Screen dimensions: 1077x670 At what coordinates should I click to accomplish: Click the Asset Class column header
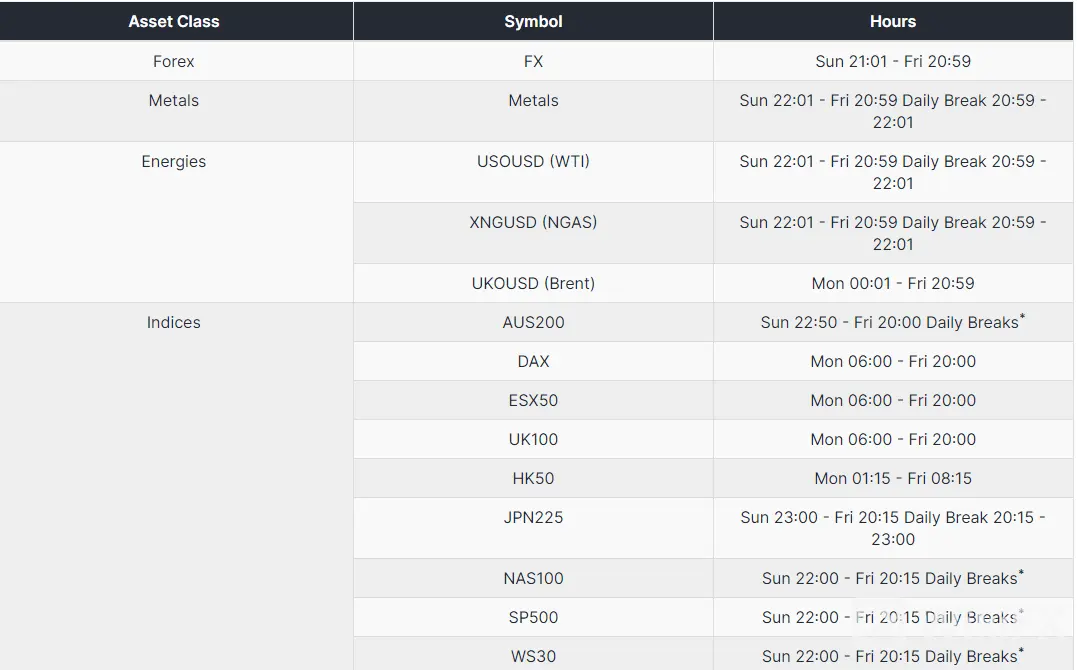coord(174,21)
